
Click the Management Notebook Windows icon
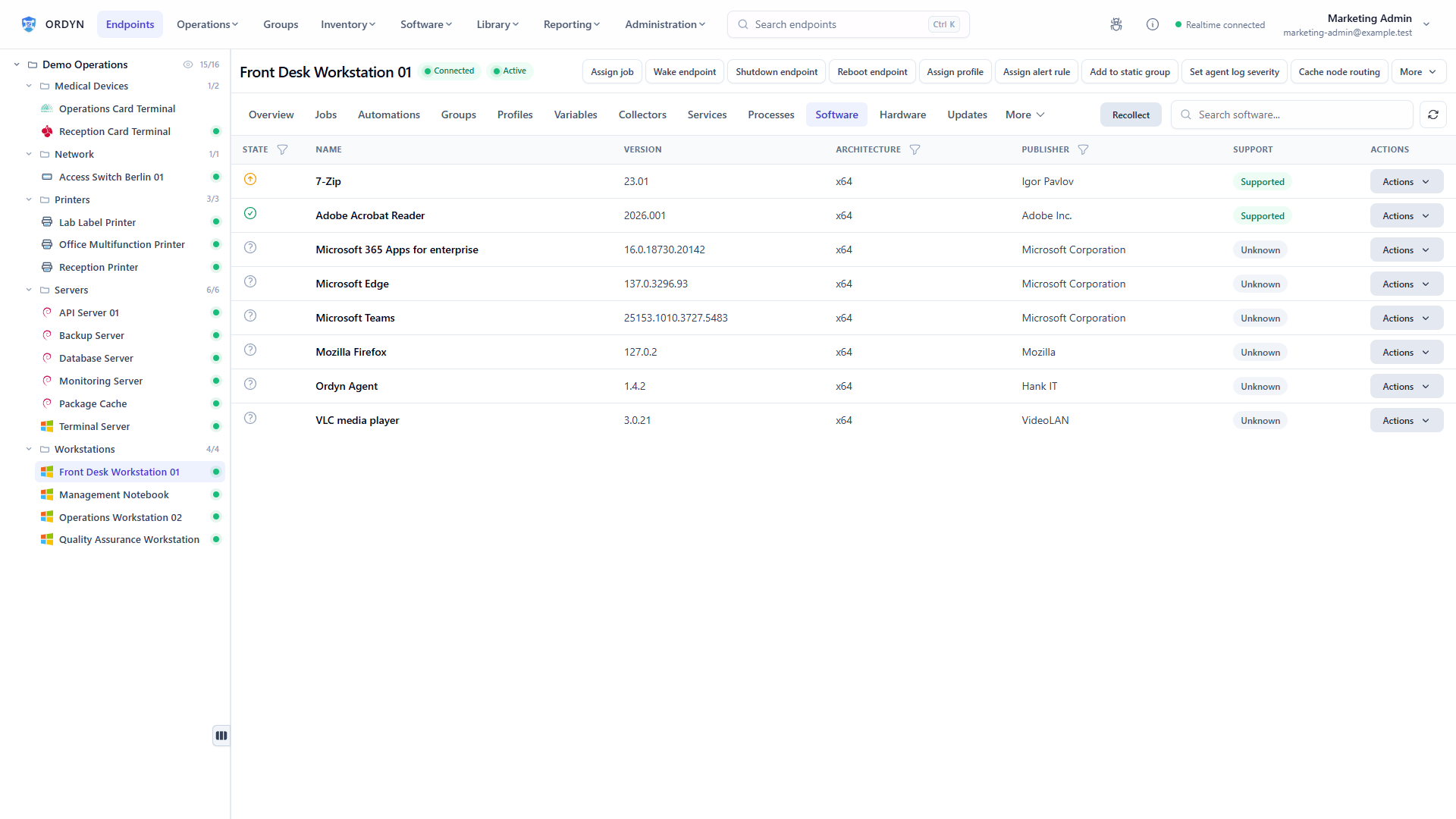pos(47,494)
